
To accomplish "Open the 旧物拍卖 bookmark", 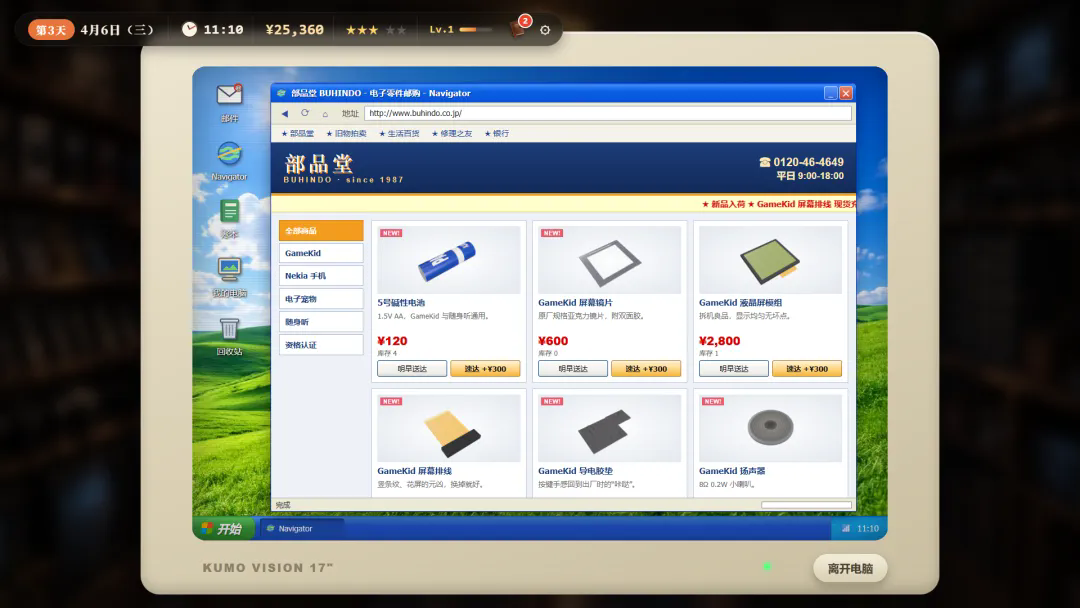I will point(346,134).
